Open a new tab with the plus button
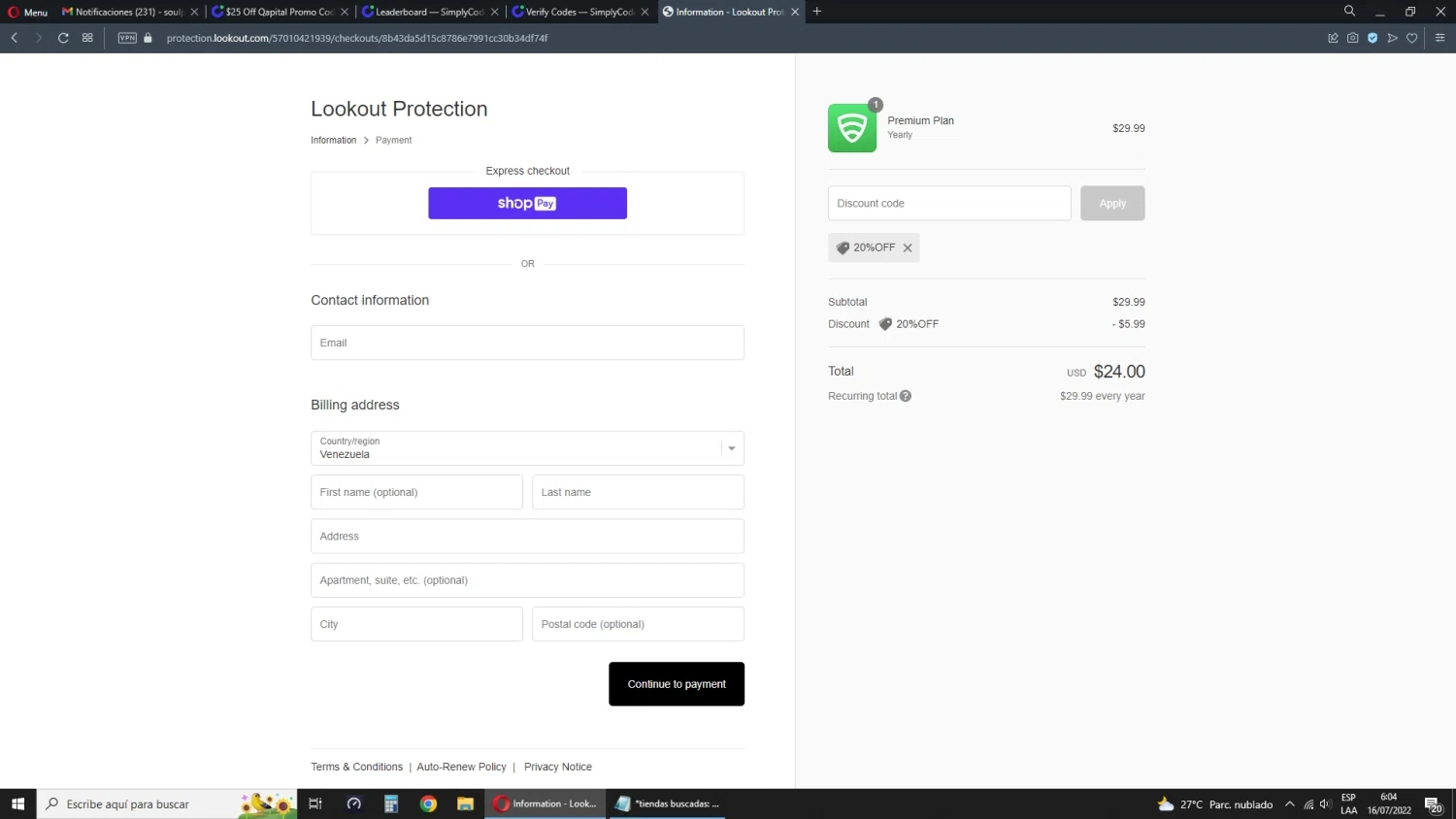The height and width of the screenshot is (819, 1456). click(x=817, y=12)
